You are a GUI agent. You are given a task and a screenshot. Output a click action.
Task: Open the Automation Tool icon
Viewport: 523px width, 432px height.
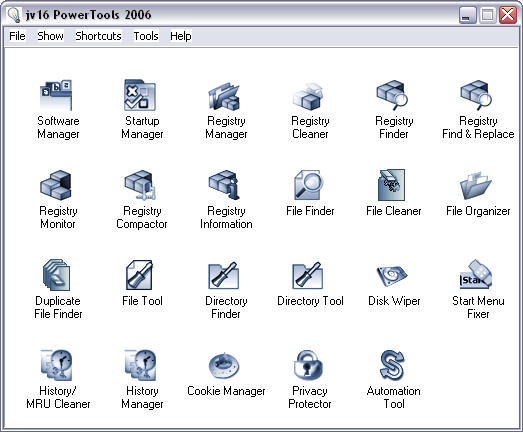tap(392, 365)
